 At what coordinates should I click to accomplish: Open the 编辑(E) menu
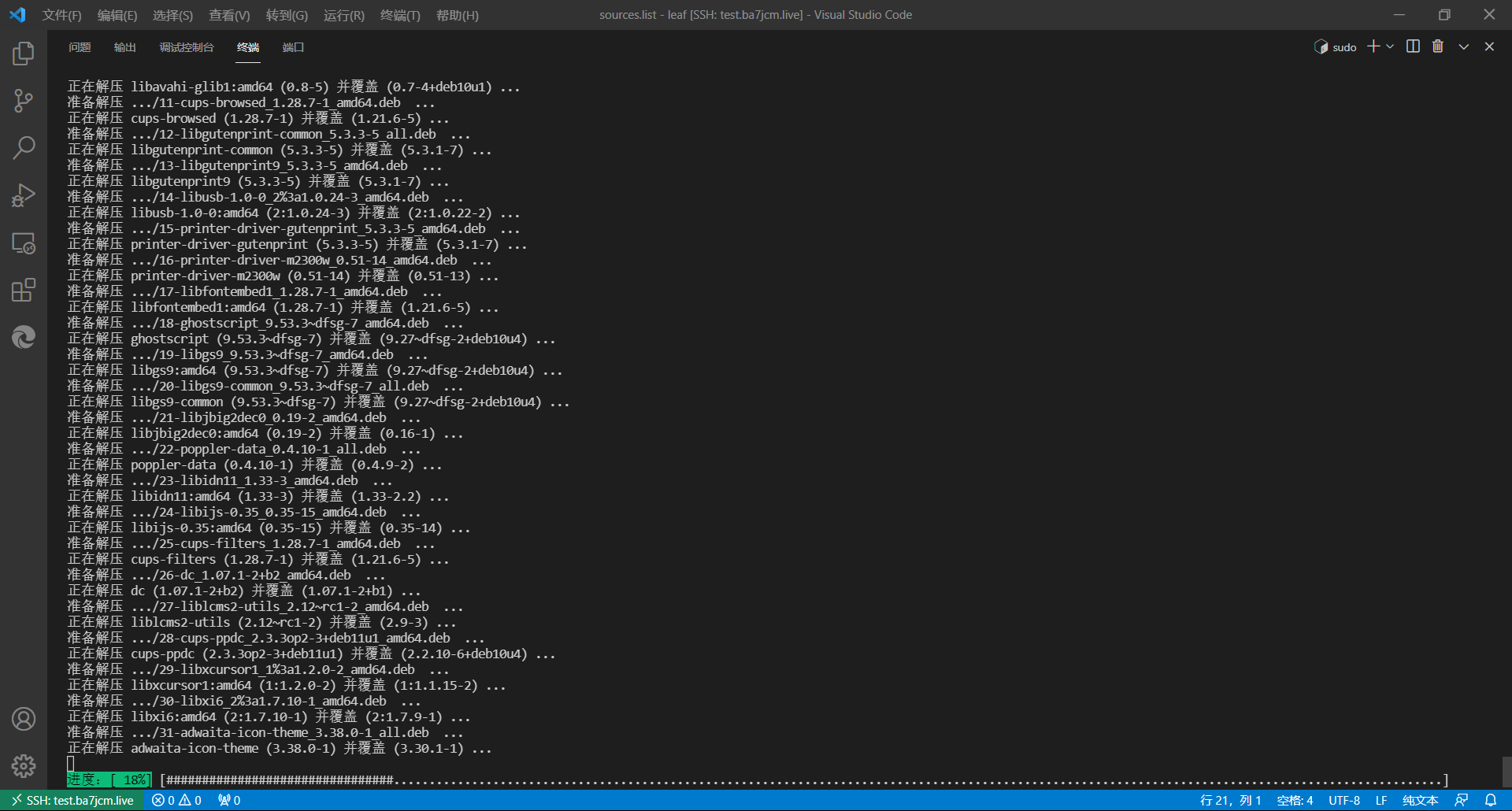(x=117, y=15)
